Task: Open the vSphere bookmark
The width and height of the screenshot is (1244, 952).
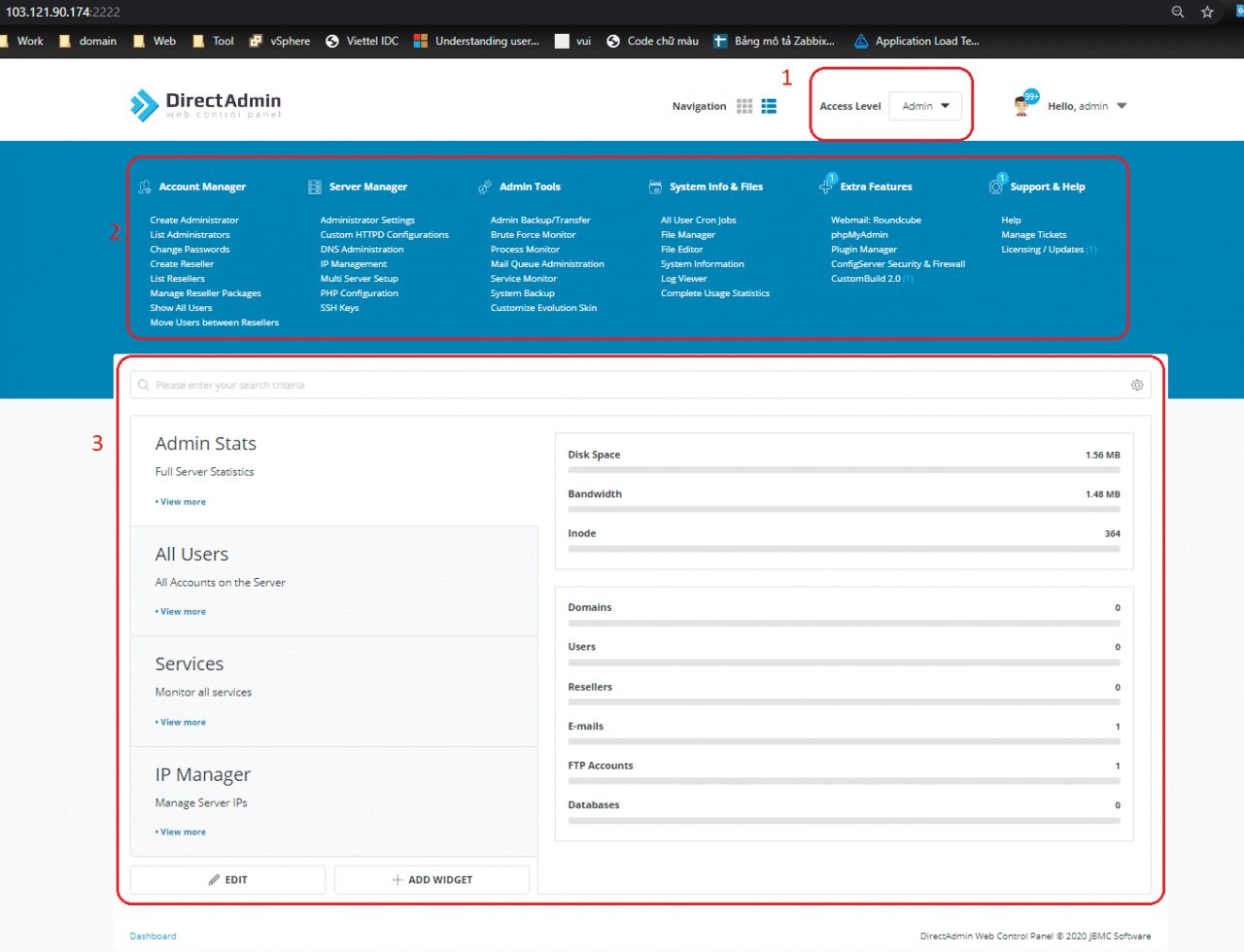Action: 280,41
